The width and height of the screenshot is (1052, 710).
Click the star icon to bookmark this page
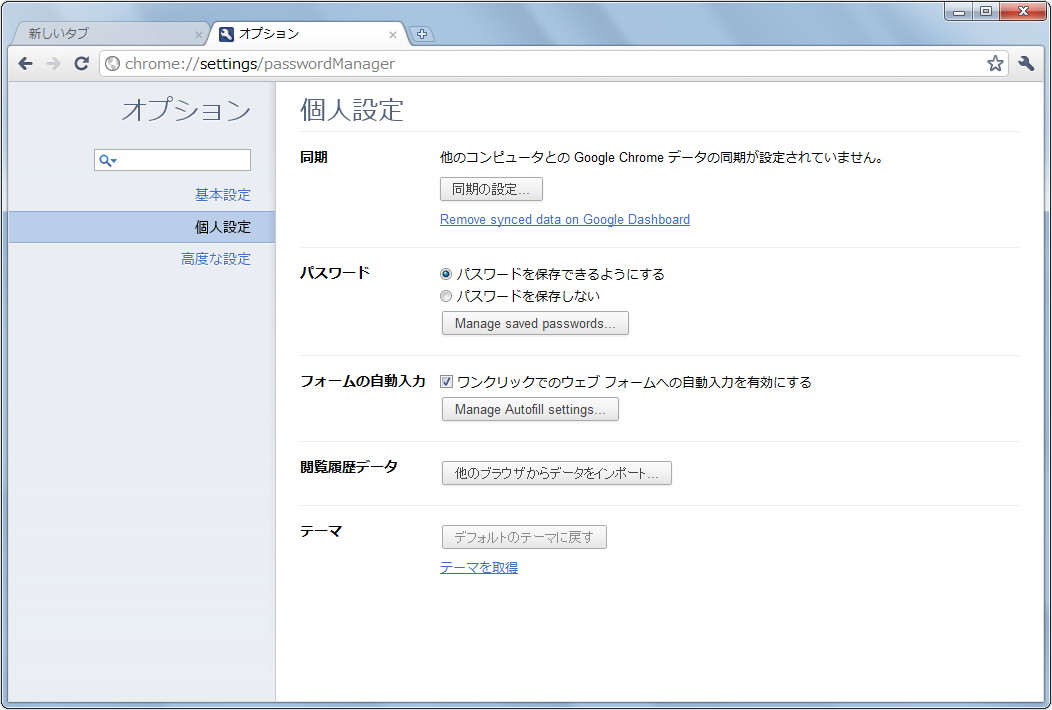tap(995, 63)
